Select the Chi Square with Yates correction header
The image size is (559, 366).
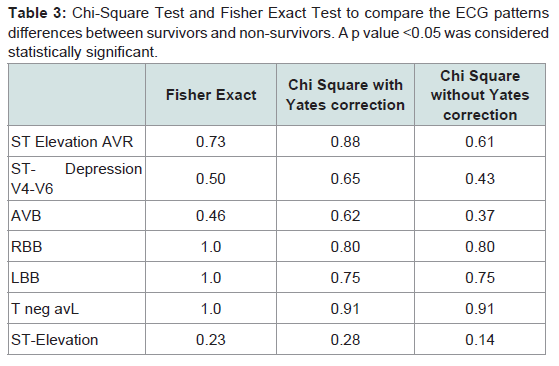point(345,95)
